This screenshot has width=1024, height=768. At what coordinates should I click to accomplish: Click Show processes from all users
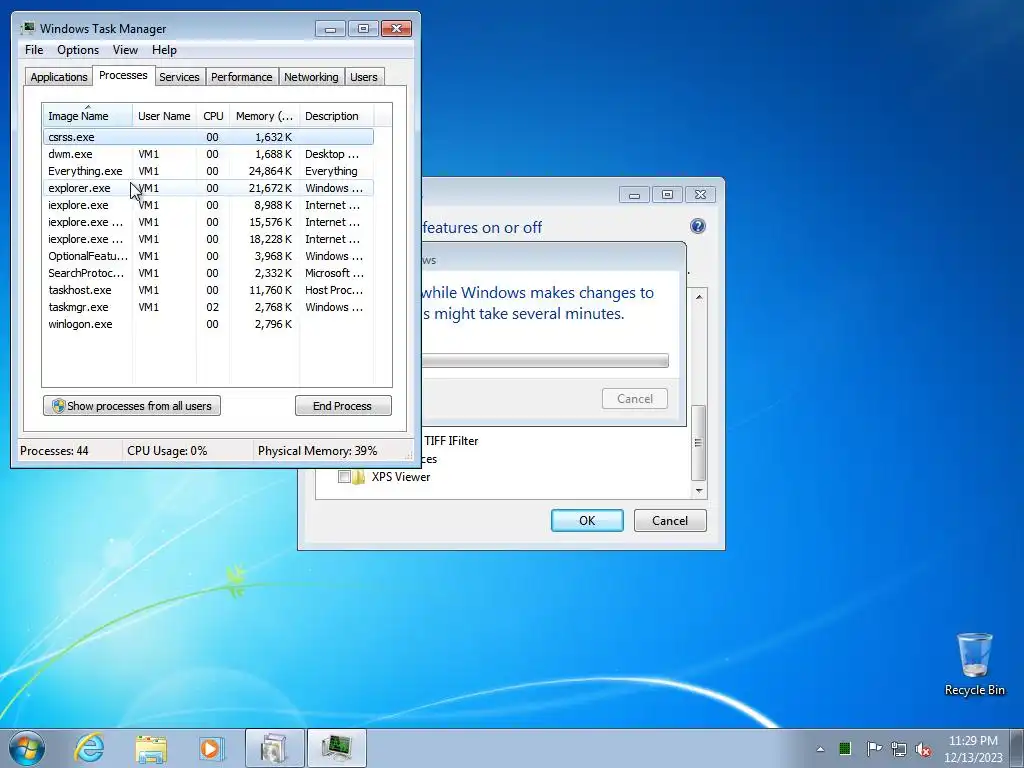click(x=132, y=406)
